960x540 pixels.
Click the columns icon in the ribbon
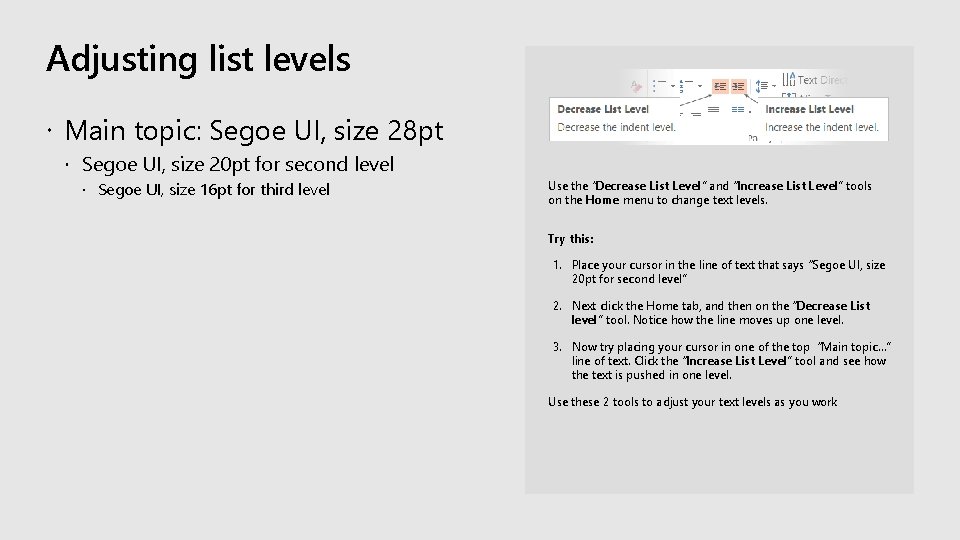tap(737, 109)
